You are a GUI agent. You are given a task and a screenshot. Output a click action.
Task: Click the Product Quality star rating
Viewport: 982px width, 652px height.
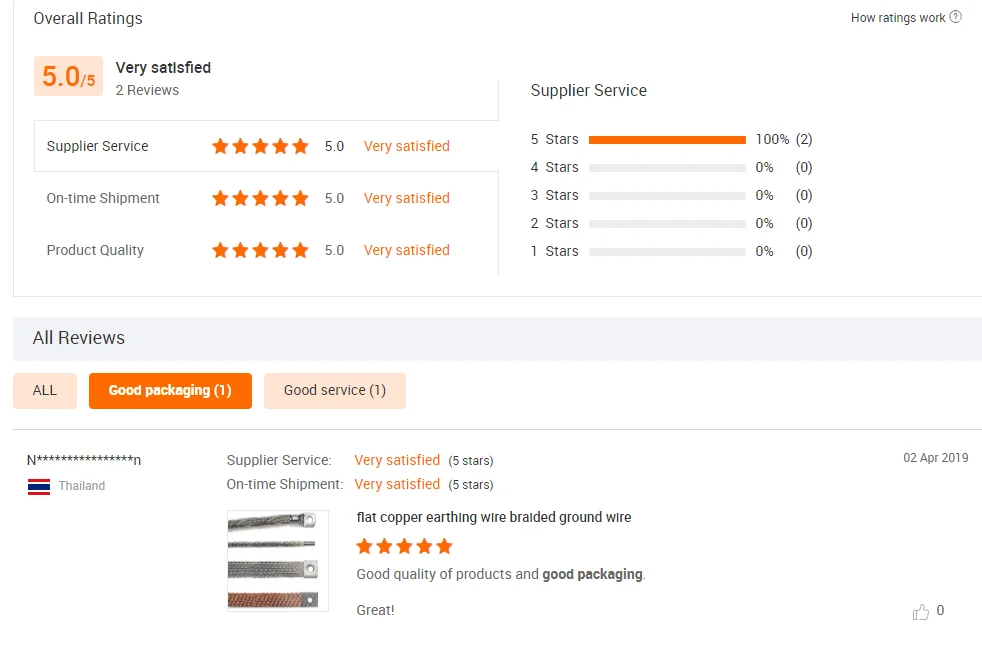260,250
